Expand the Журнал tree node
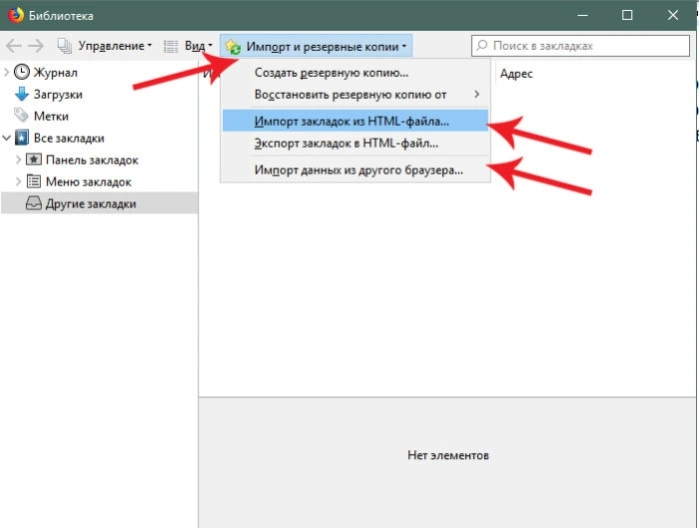The image size is (699, 528). [x=6, y=72]
